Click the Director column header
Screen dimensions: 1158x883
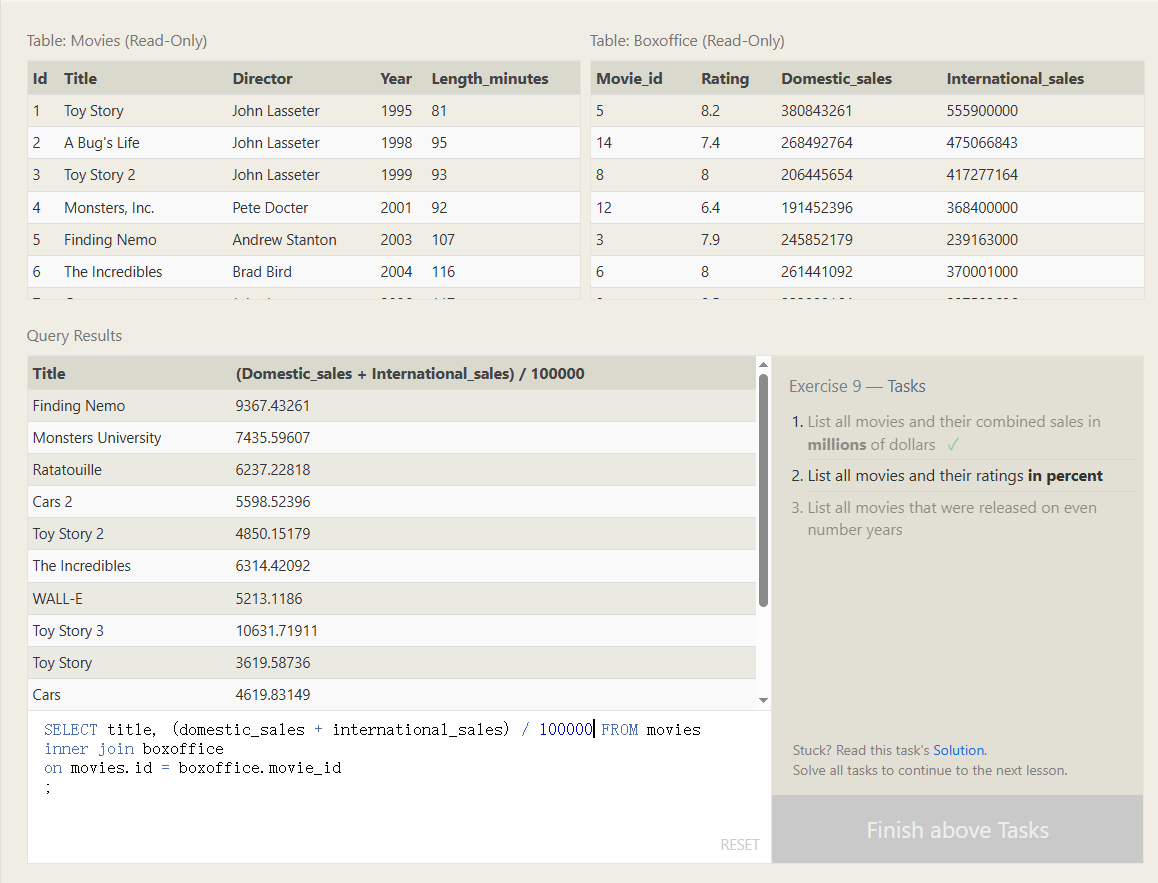tap(262, 78)
